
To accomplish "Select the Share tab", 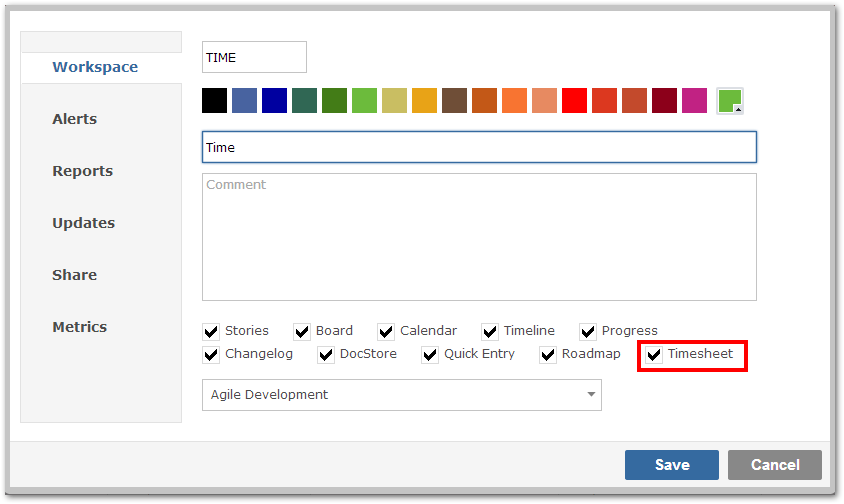I will click(75, 275).
